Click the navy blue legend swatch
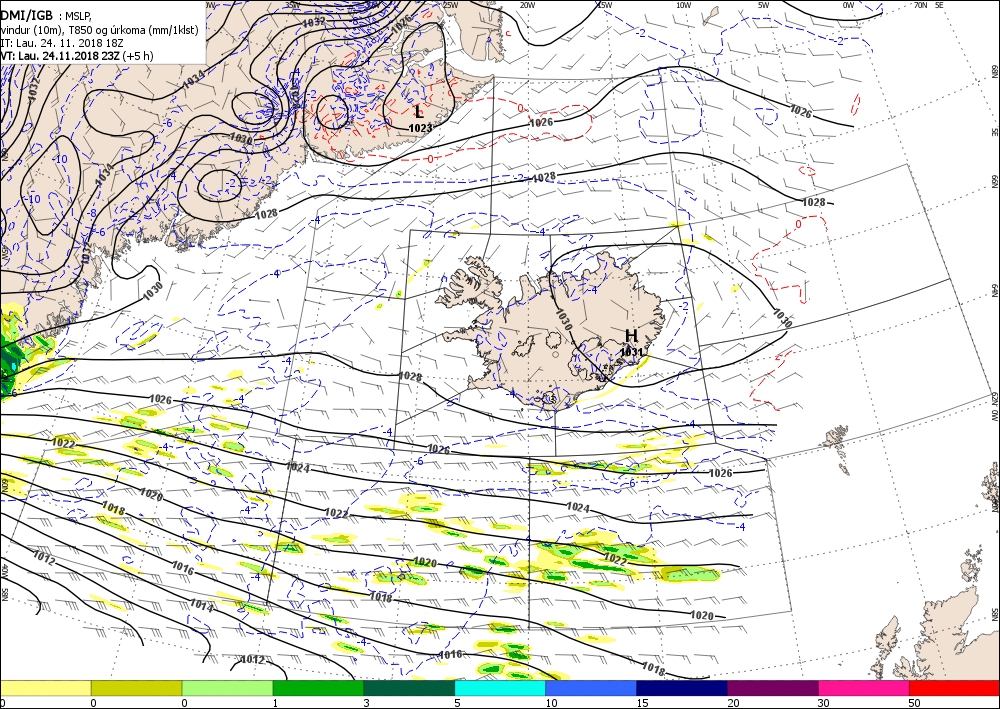The width and height of the screenshot is (1000, 709). click(682, 688)
